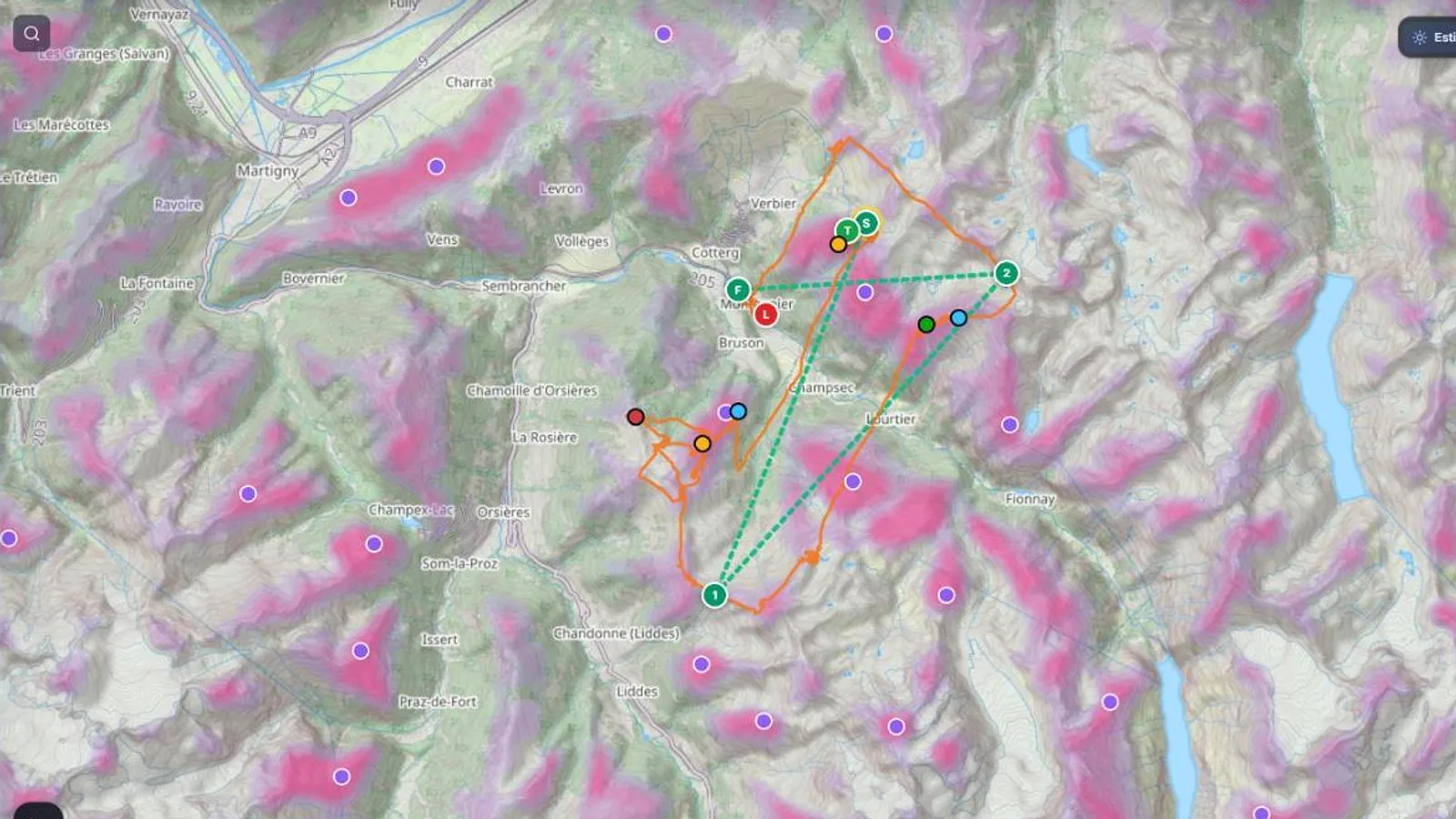Click the dark red dot west of La Rosière track

point(636,417)
